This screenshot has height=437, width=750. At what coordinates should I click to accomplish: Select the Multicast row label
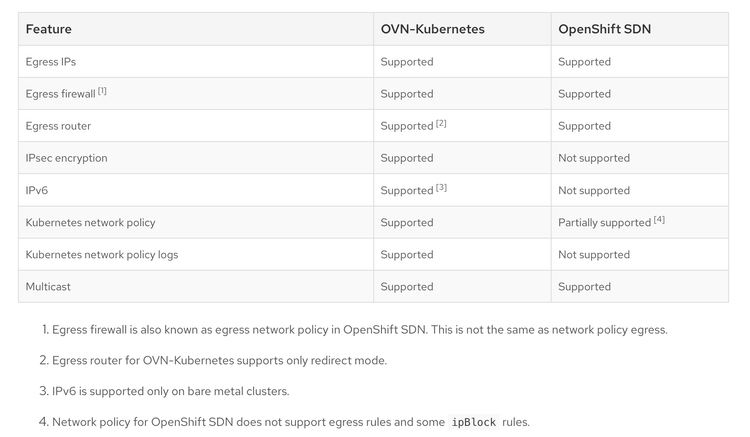tap(48, 286)
